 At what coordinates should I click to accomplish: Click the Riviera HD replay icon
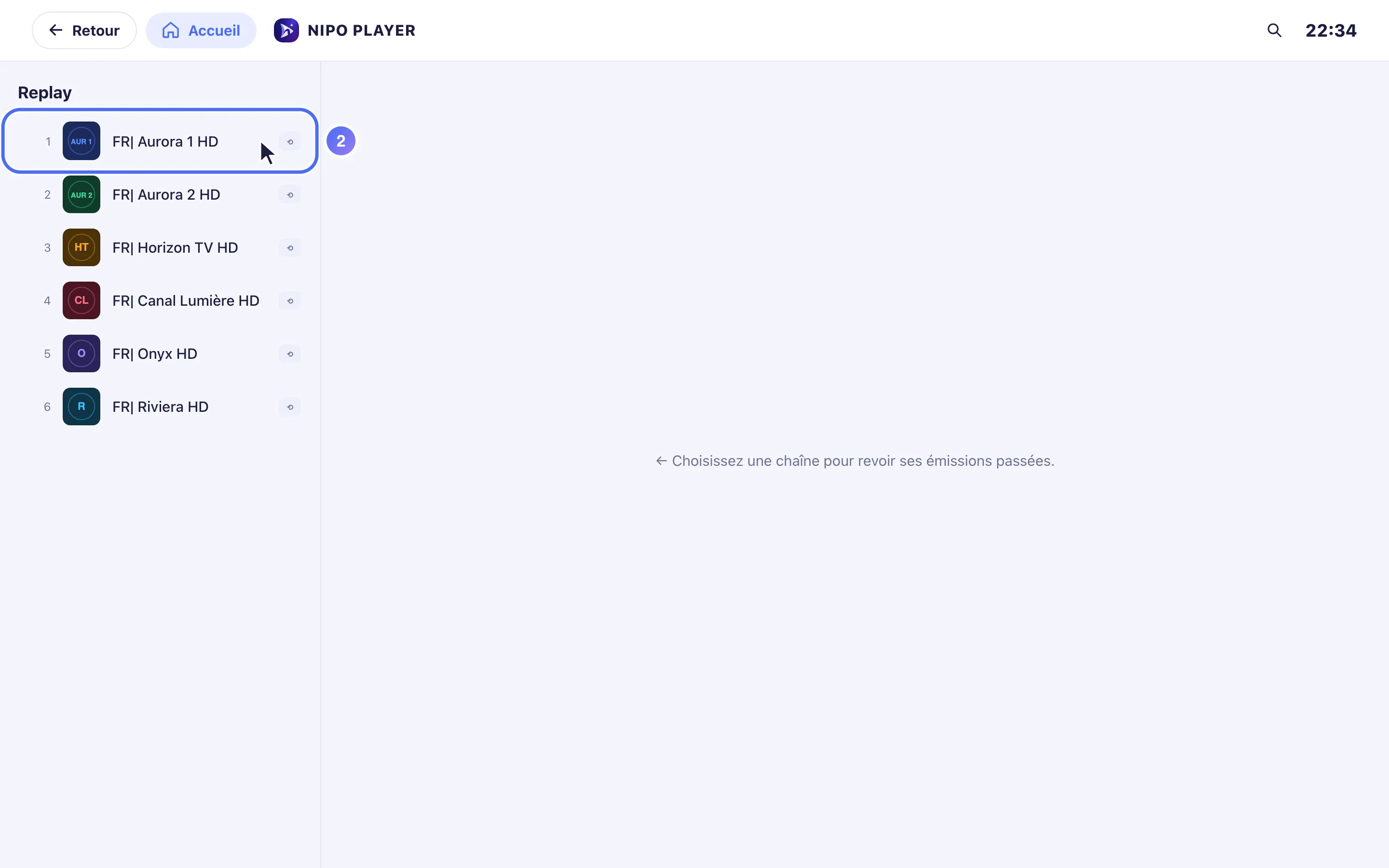(290, 407)
